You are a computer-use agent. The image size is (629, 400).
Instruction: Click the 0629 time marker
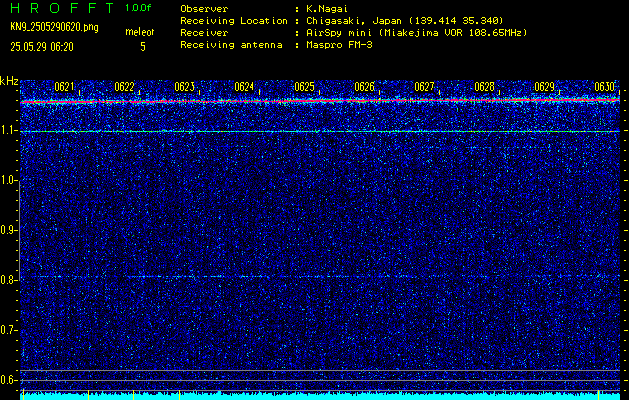[544, 87]
